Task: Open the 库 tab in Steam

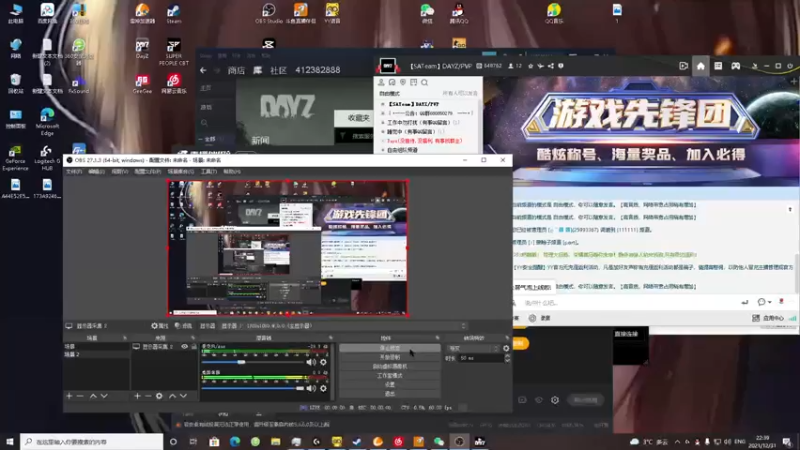Action: (x=258, y=70)
